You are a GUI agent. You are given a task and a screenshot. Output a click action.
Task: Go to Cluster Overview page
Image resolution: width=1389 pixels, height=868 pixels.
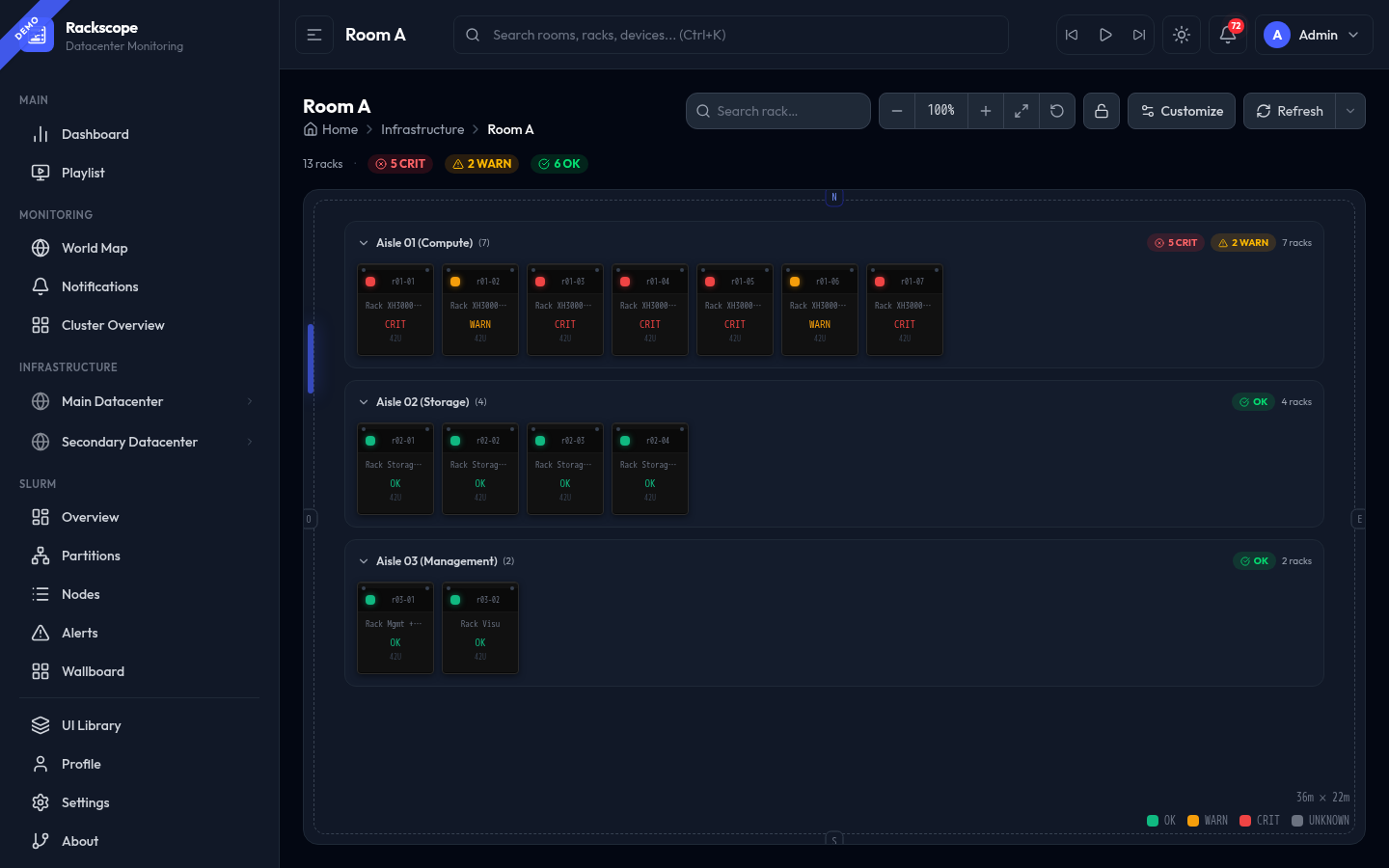tap(113, 325)
